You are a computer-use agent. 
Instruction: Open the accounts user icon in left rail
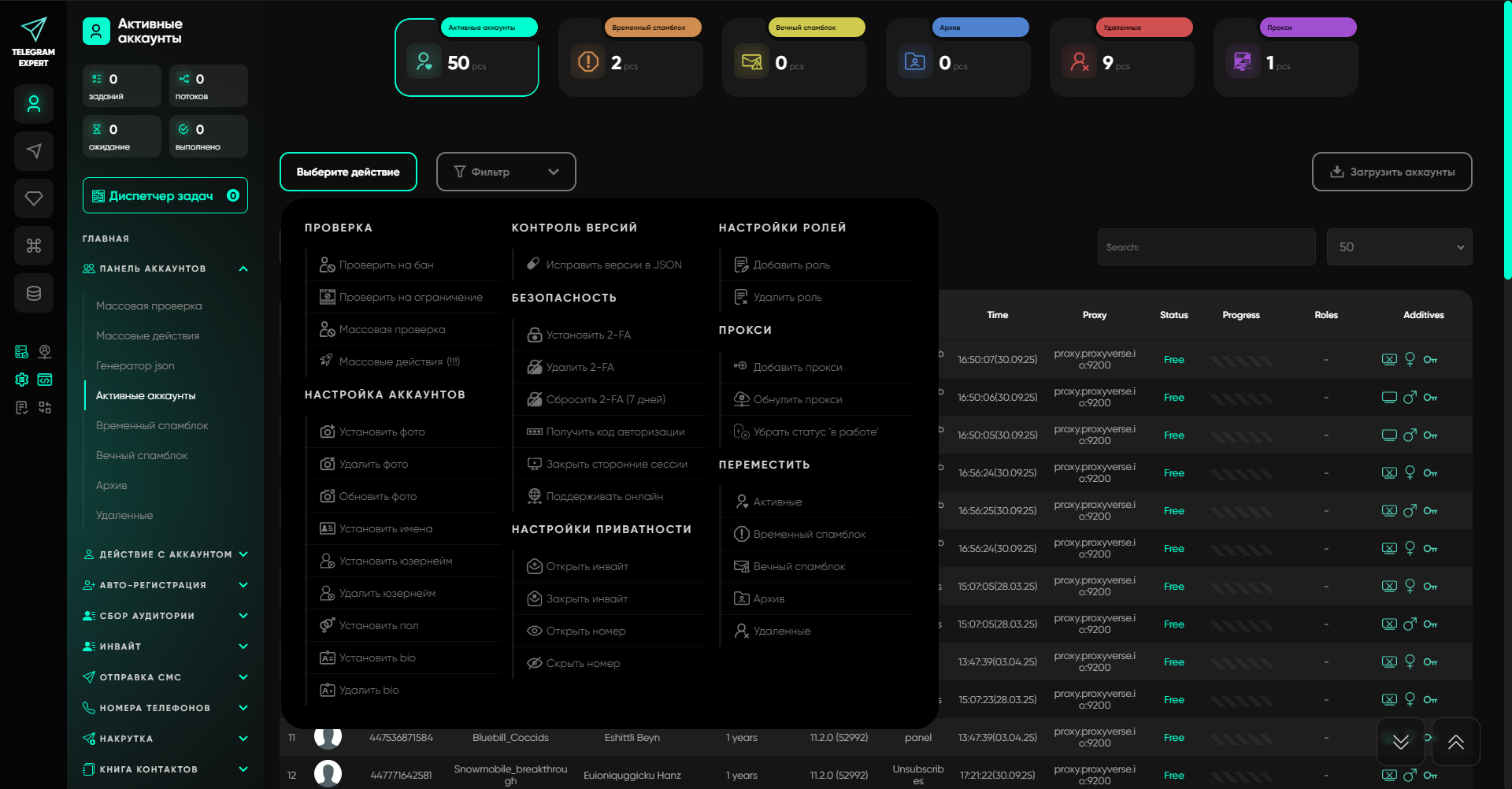(x=34, y=104)
